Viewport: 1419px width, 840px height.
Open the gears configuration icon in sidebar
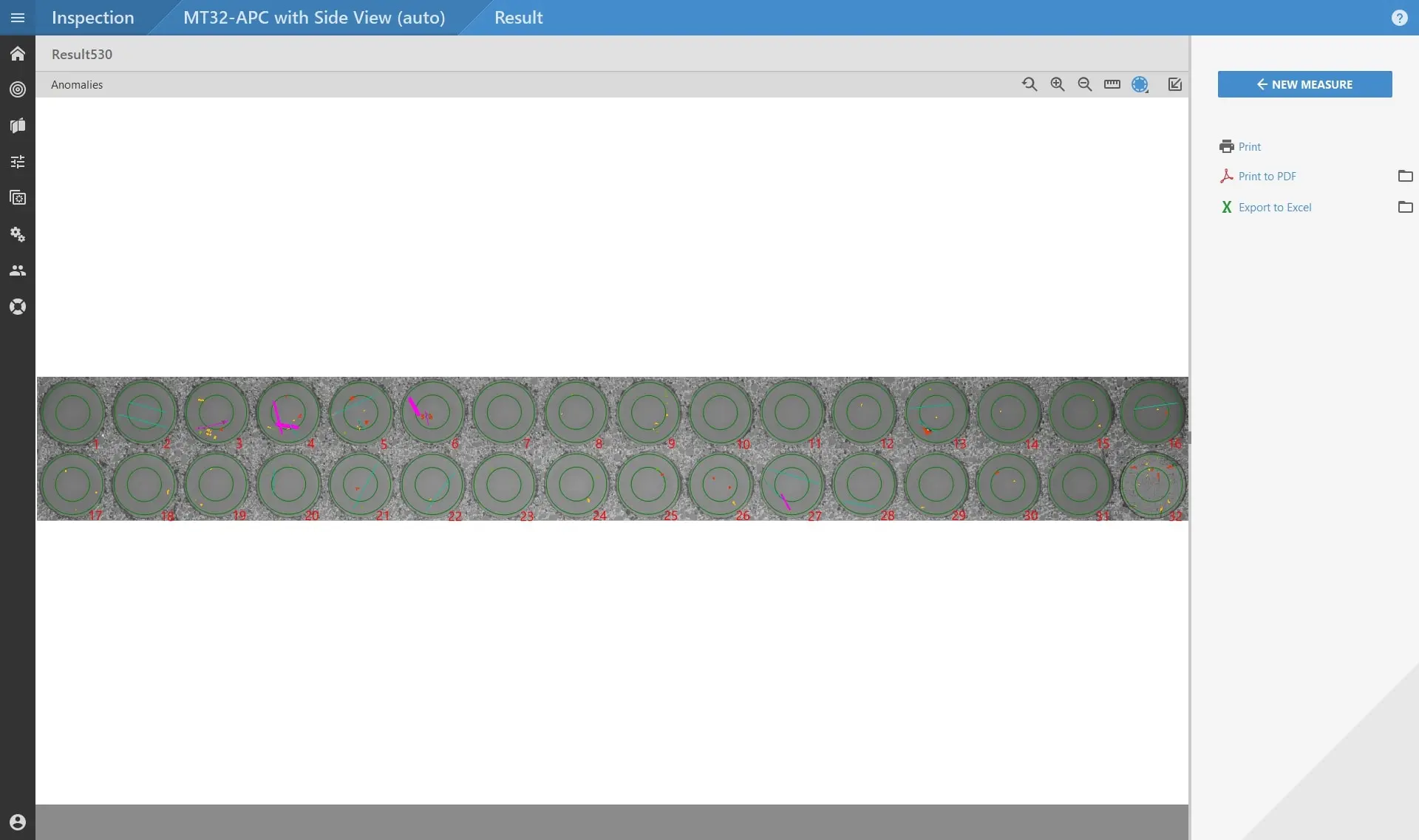click(x=17, y=234)
